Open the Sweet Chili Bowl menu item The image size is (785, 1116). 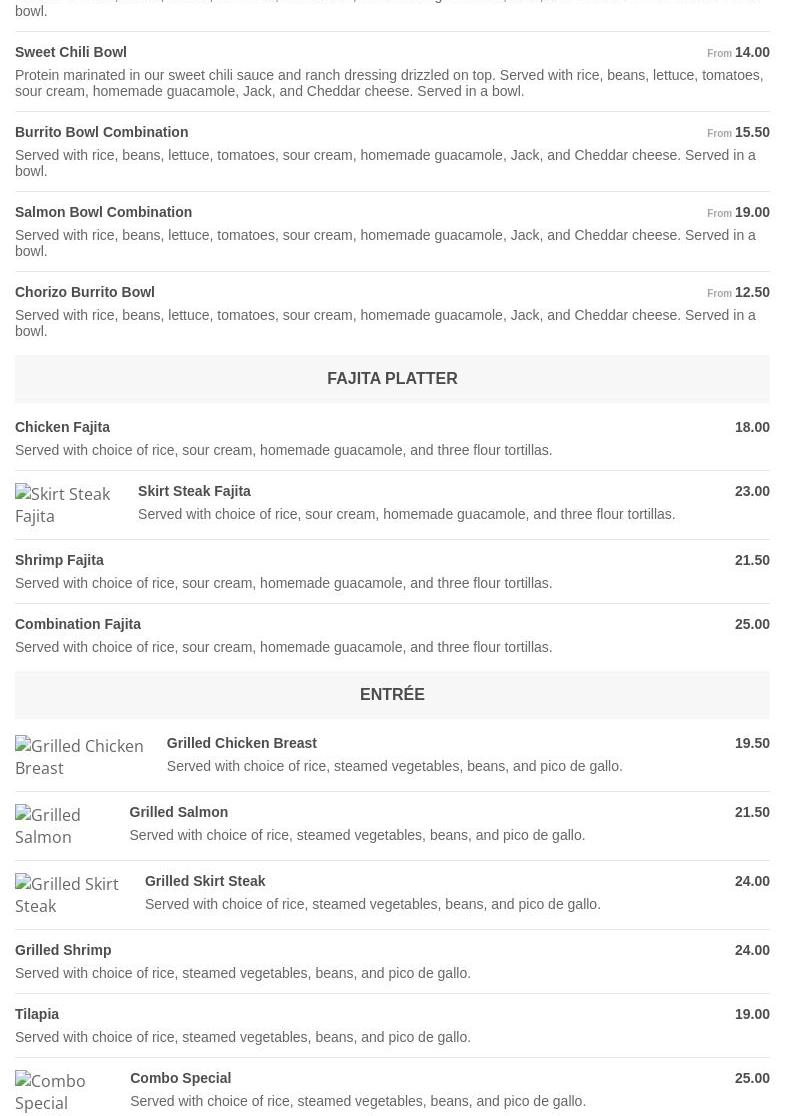(71, 52)
